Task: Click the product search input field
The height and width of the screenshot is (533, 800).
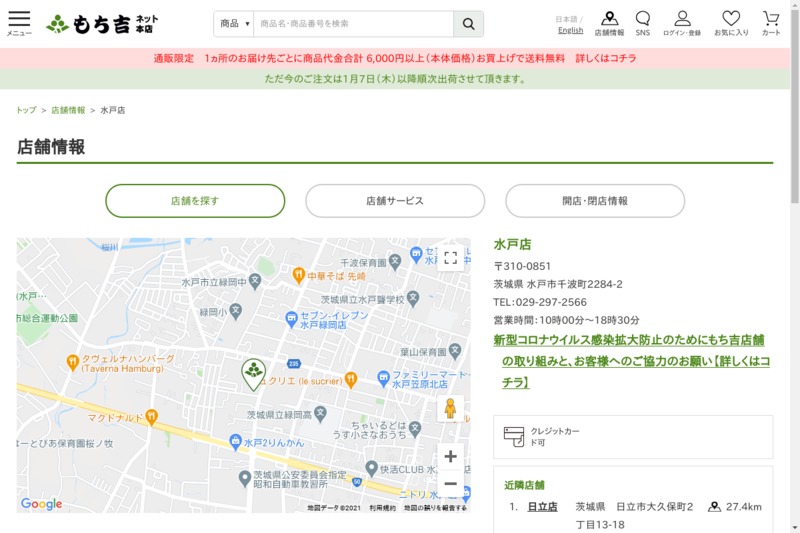Action: (353, 24)
